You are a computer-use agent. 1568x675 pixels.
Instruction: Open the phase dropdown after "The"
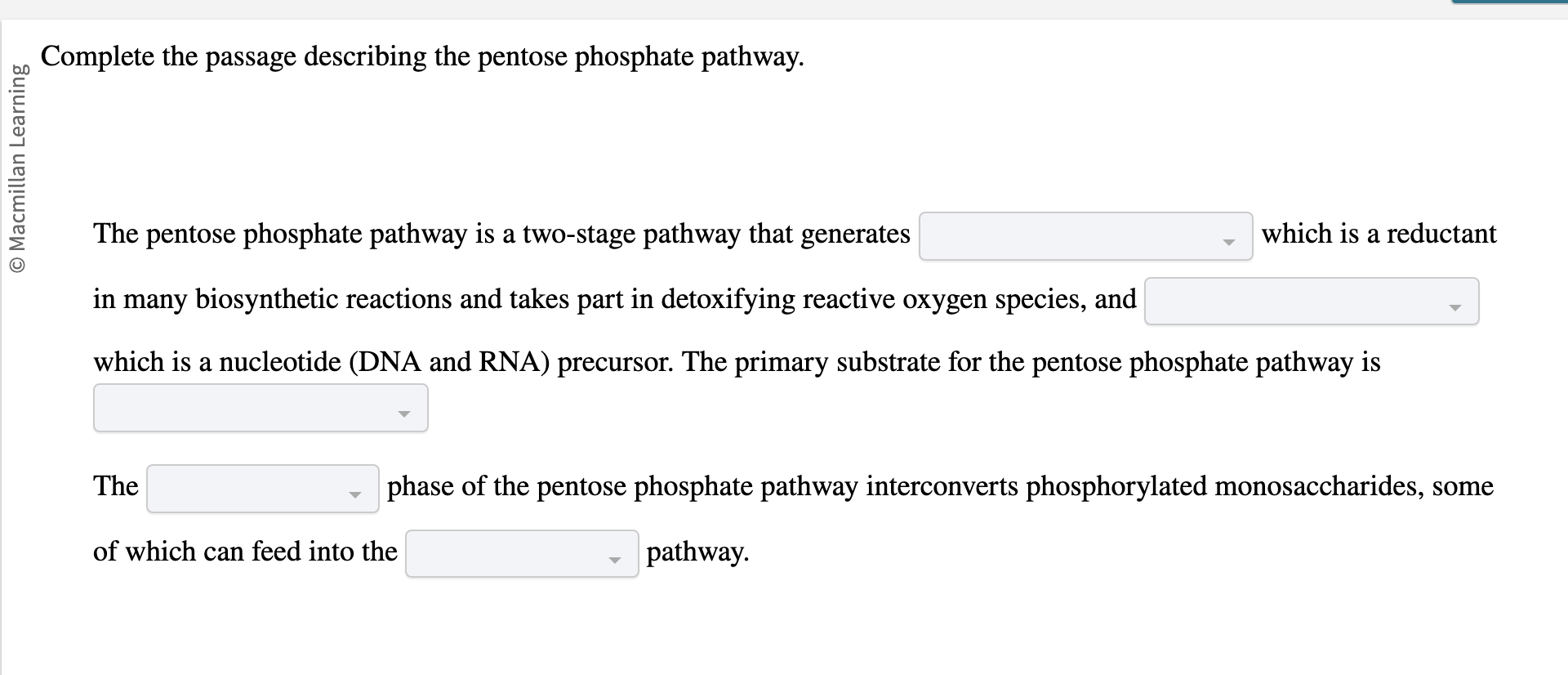pyautogui.click(x=261, y=488)
